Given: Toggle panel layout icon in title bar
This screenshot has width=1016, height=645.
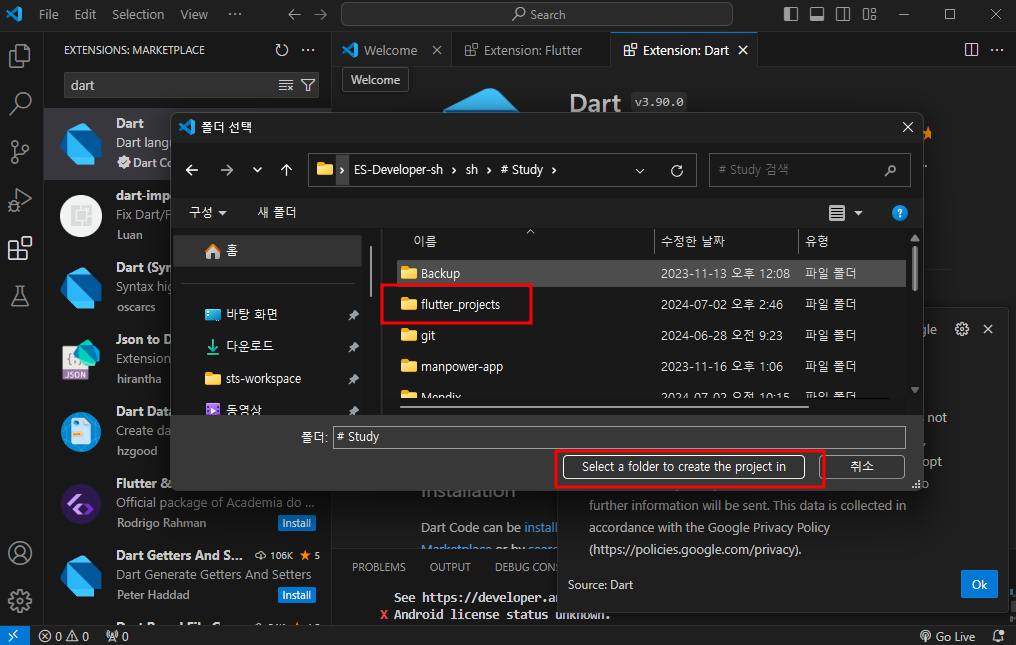Looking at the screenshot, I should click(x=816, y=14).
